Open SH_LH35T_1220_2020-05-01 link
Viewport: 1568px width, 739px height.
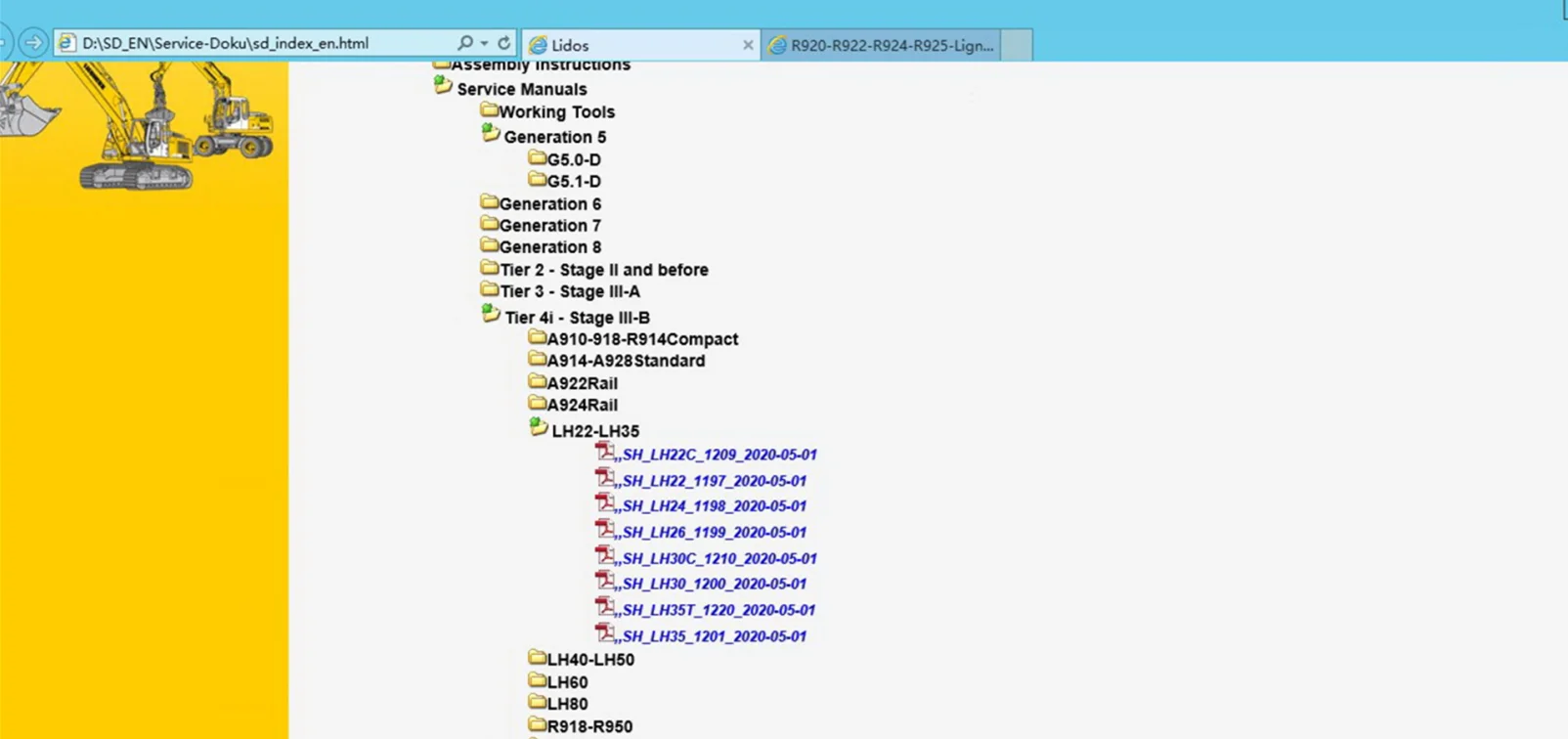[718, 610]
